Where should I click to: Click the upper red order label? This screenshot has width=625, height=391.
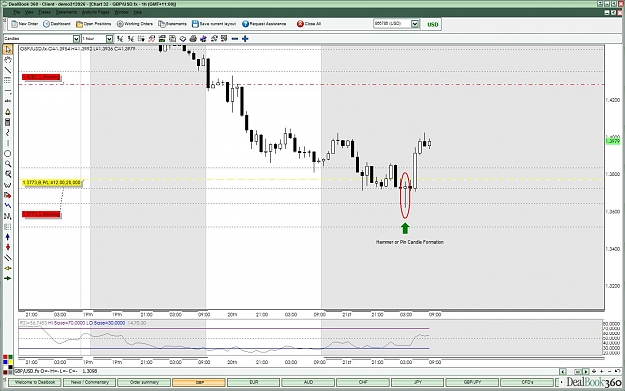(x=41, y=77)
